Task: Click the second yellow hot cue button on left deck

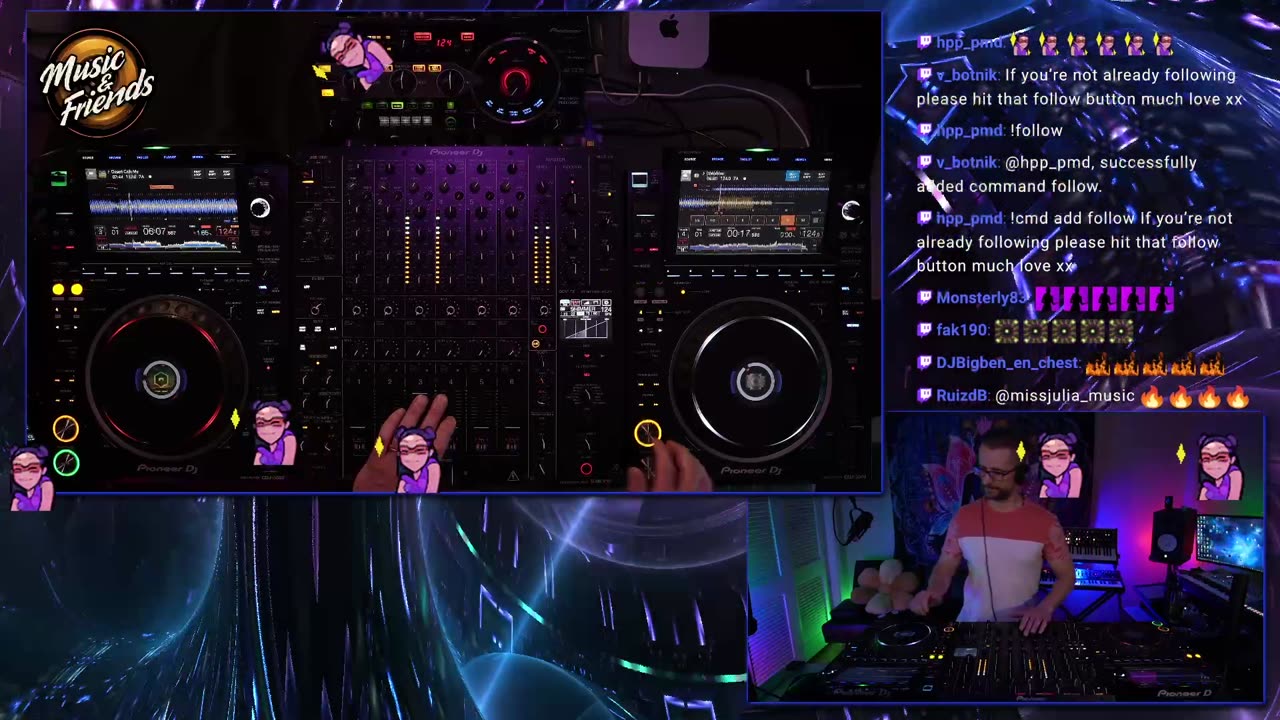Action: (x=76, y=290)
